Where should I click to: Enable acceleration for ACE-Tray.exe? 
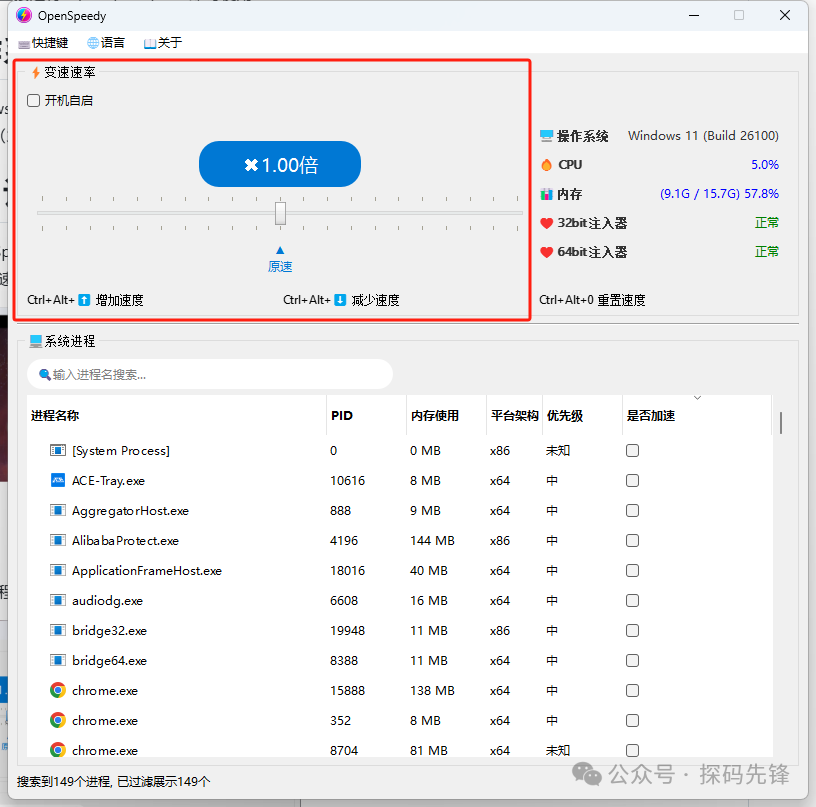pyautogui.click(x=632, y=481)
